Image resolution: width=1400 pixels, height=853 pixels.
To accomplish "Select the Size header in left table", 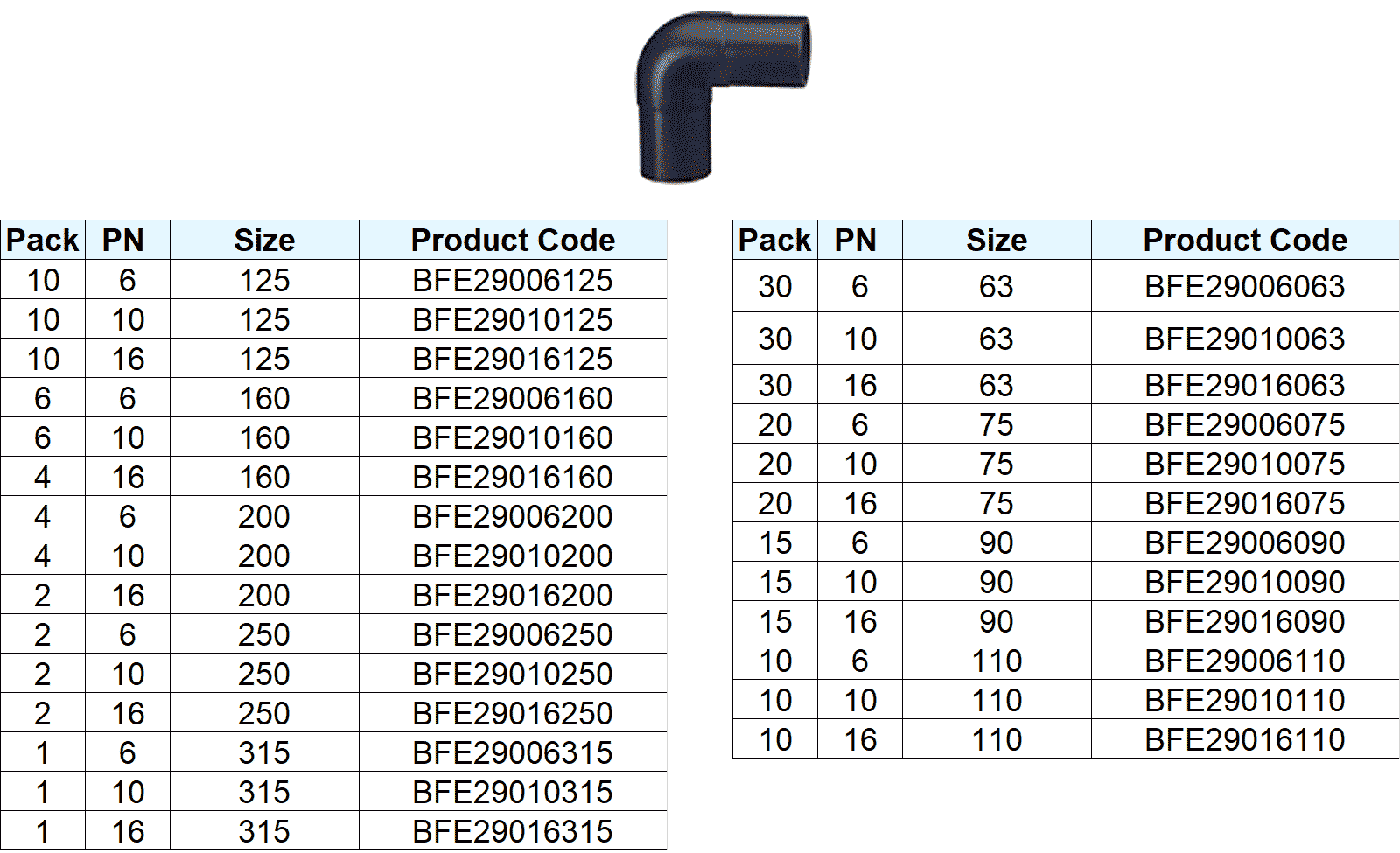I will (x=264, y=241).
